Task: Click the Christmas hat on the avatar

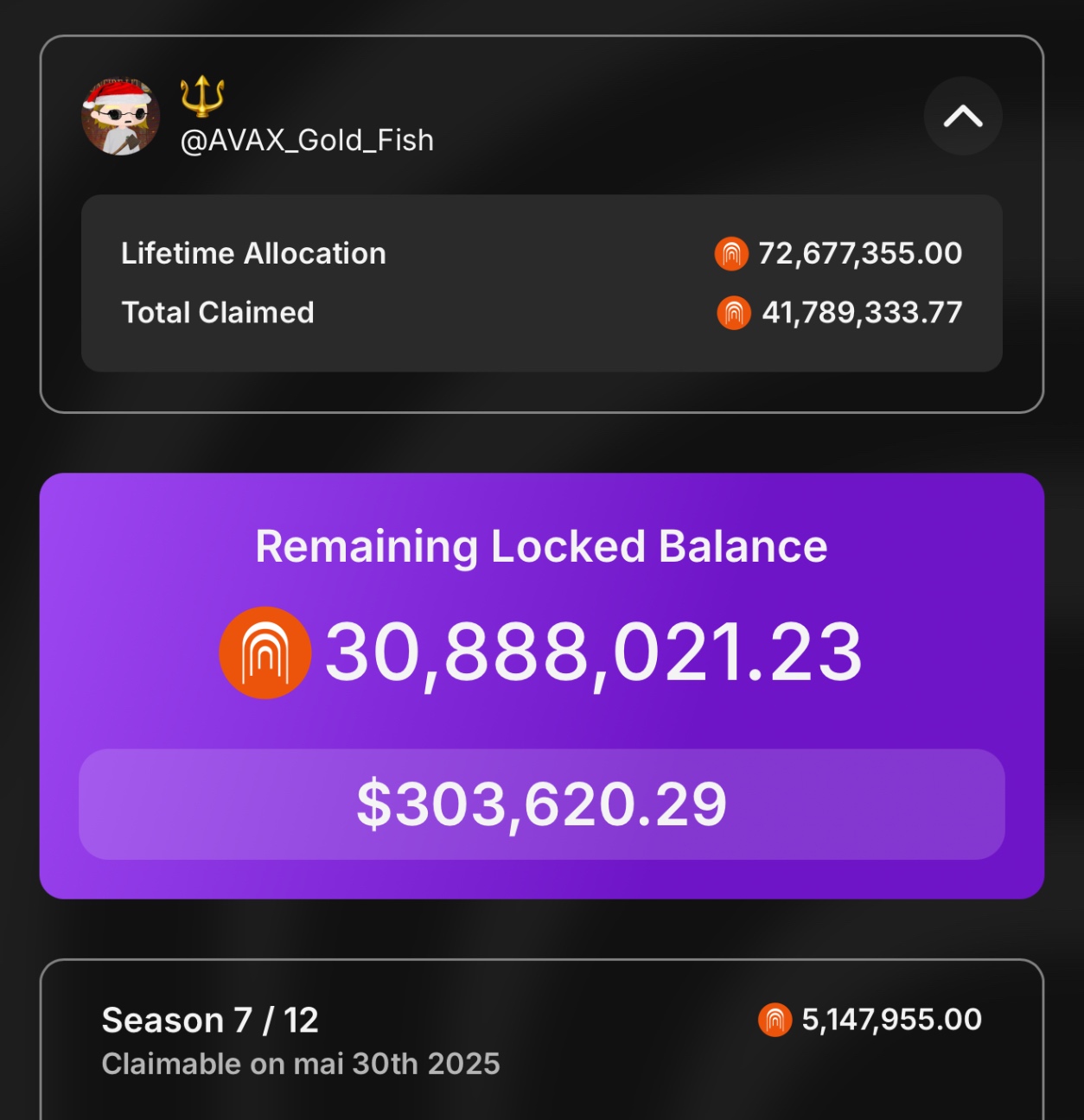Action: [118, 92]
